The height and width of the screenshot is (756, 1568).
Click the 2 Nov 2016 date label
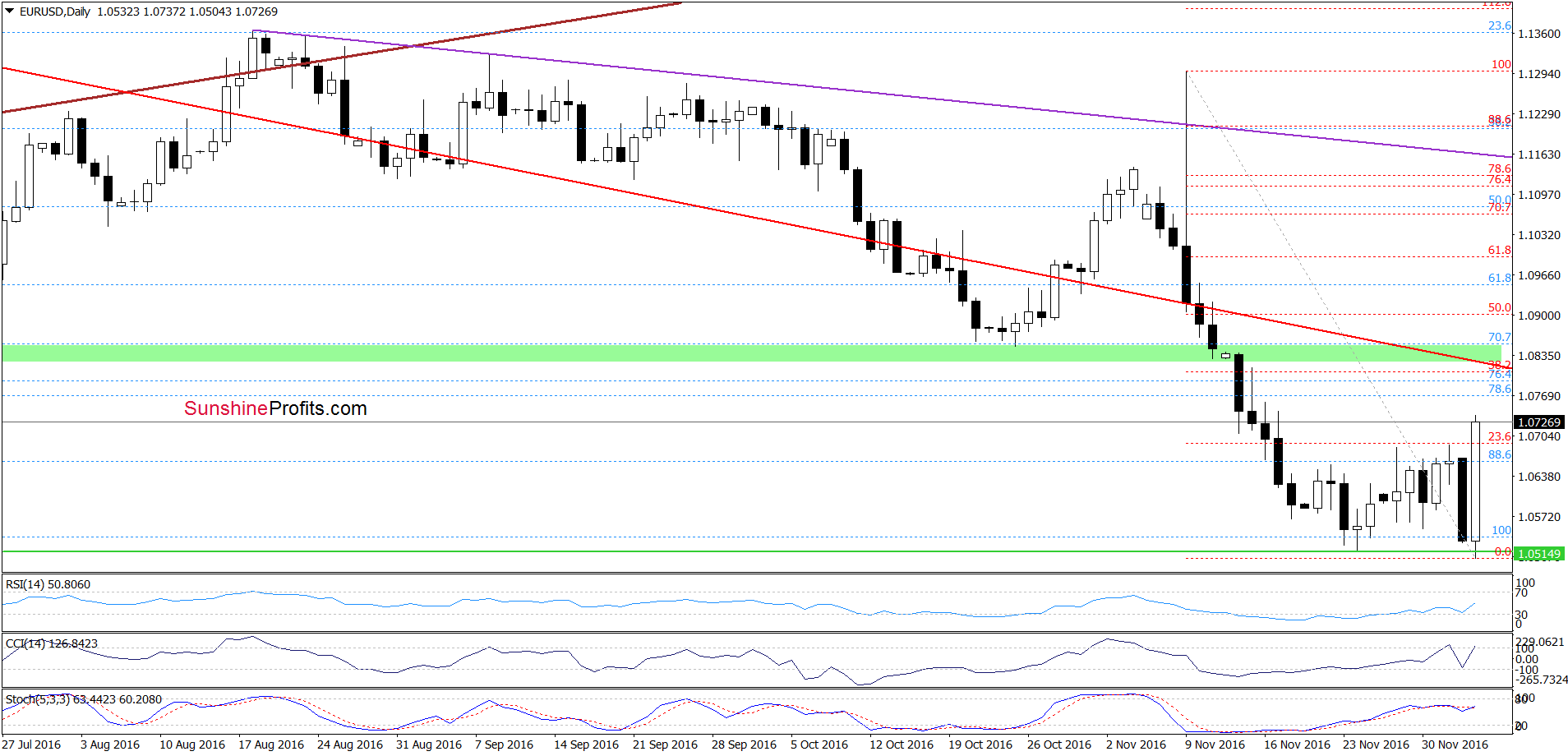[x=1137, y=744]
